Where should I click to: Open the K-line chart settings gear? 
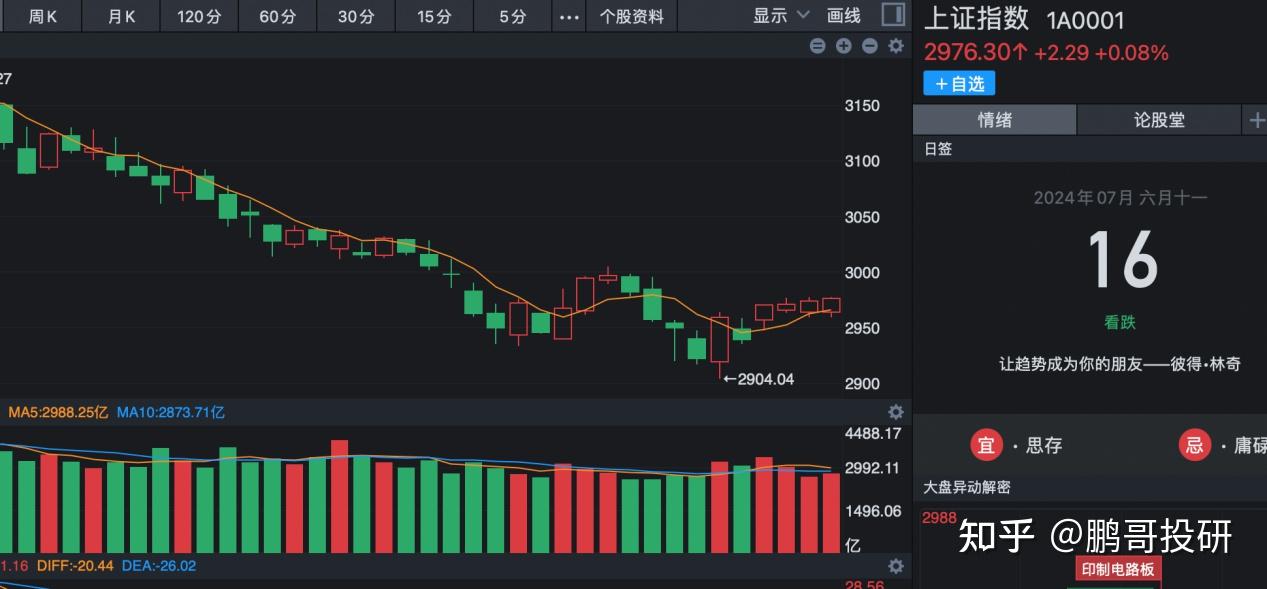pos(895,45)
